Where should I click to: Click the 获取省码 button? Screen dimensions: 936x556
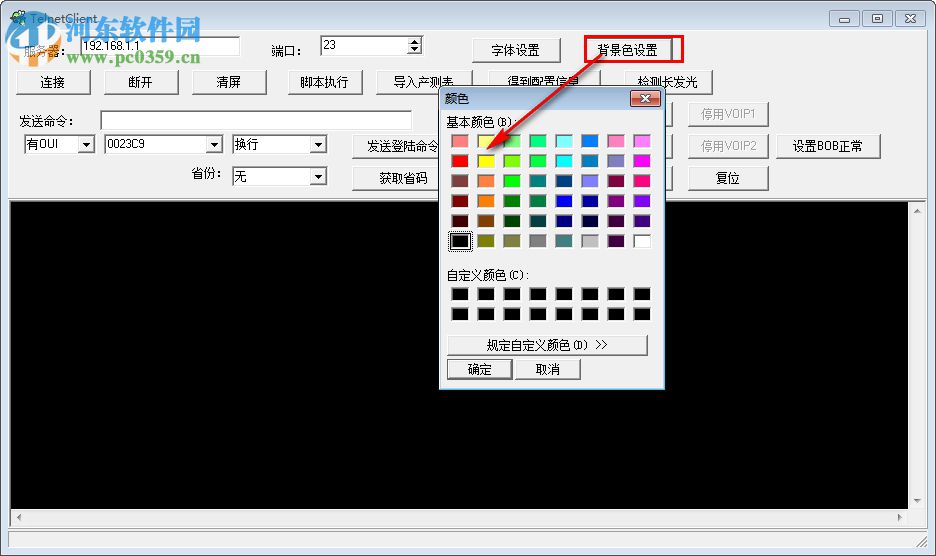pos(396,179)
